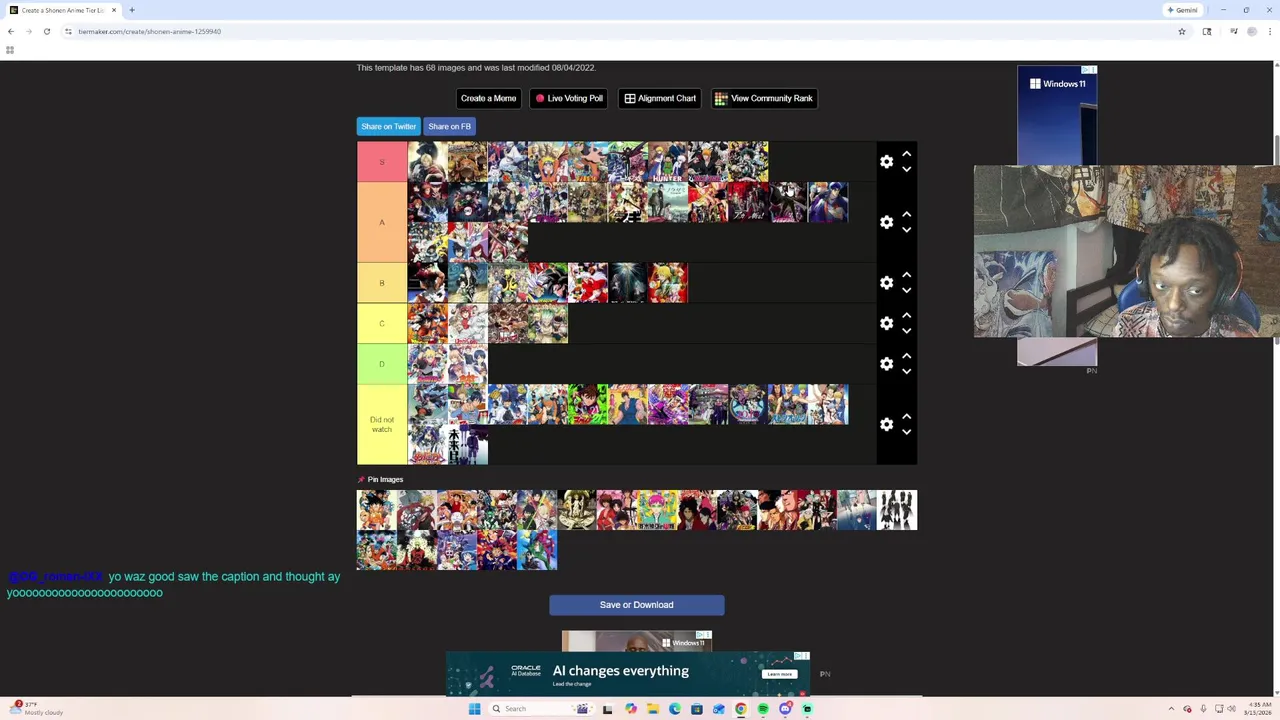Image resolution: width=1280 pixels, height=720 pixels.
Task: Share tier list on FB
Action: click(449, 126)
